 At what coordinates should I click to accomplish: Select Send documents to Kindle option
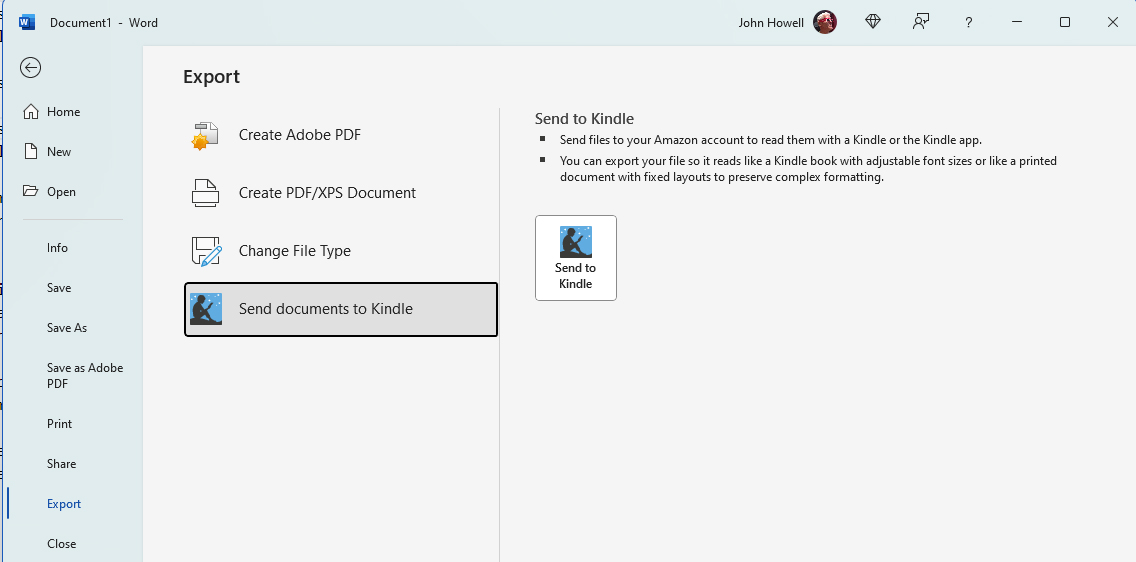click(341, 309)
